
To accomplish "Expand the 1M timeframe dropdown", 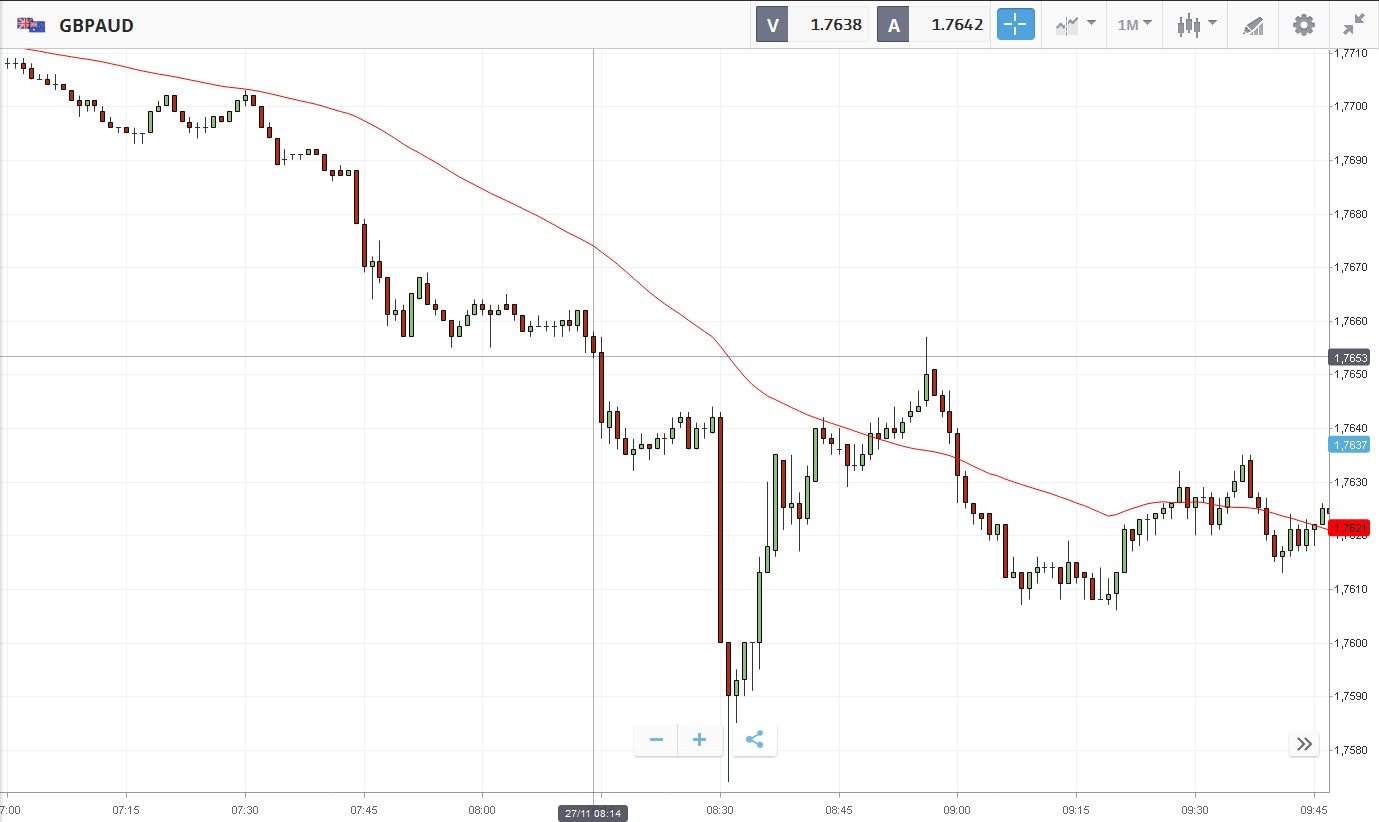I will (1134, 25).
